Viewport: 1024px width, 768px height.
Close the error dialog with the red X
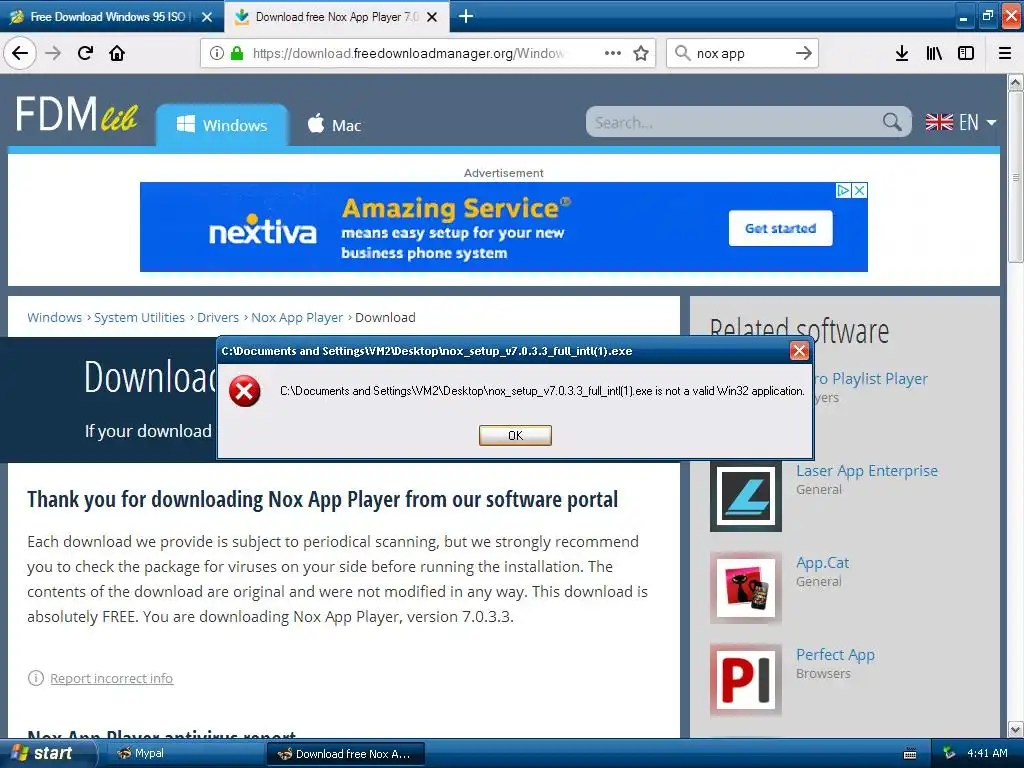799,351
